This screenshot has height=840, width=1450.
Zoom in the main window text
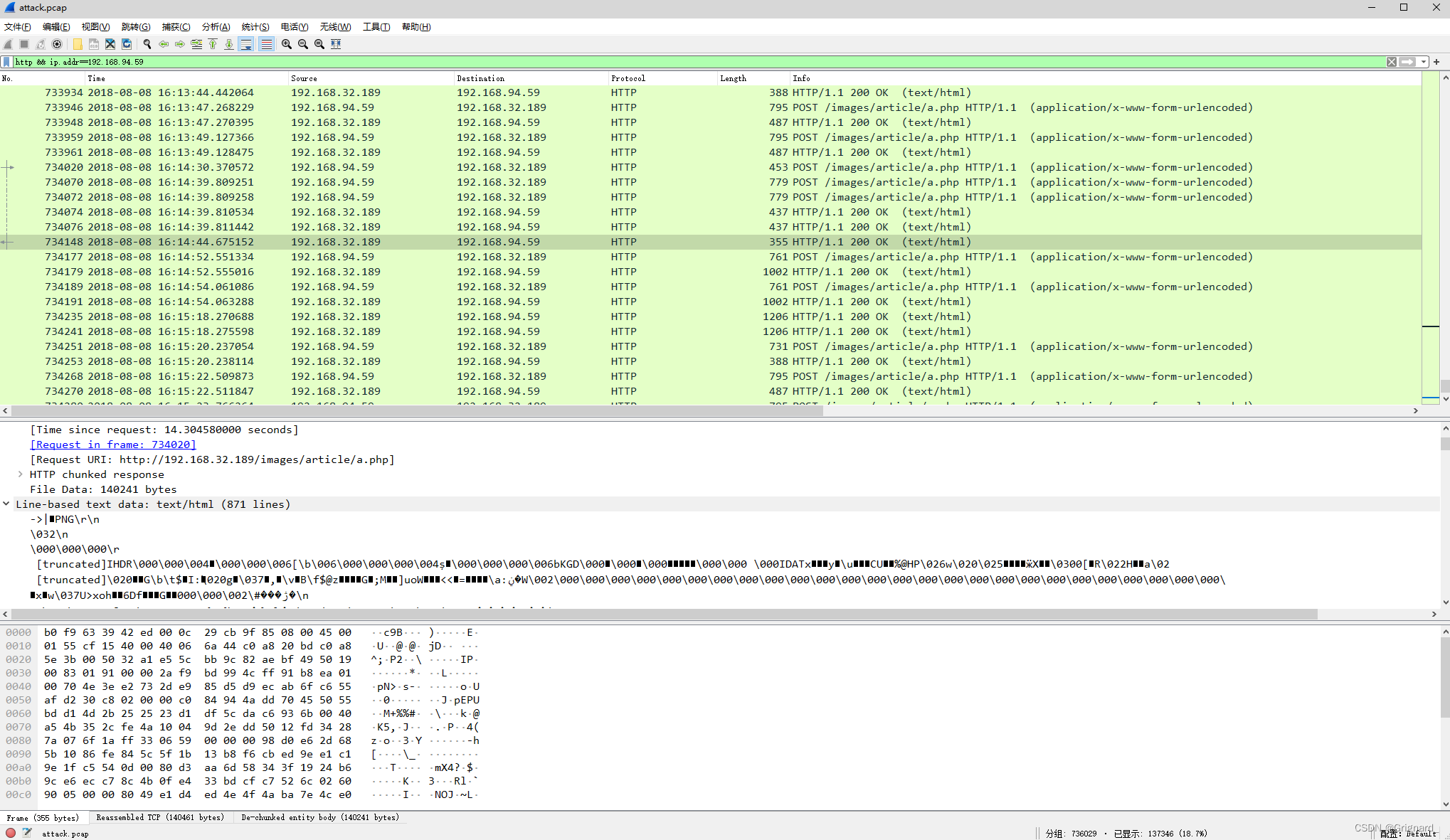[287, 44]
